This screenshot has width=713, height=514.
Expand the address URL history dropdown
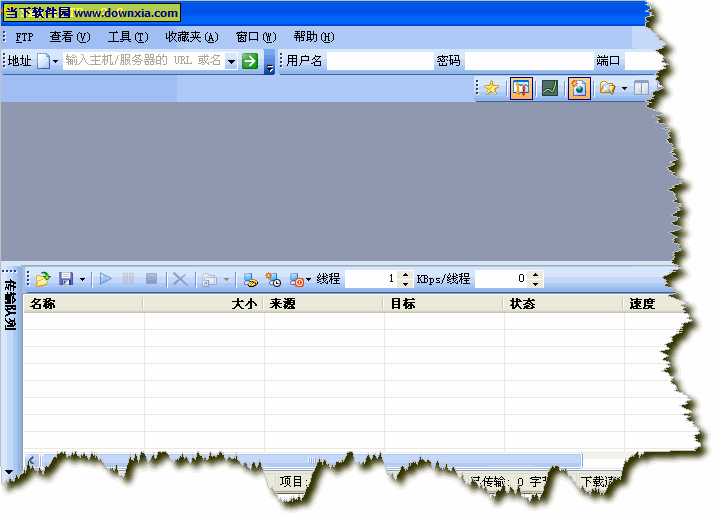[x=231, y=61]
